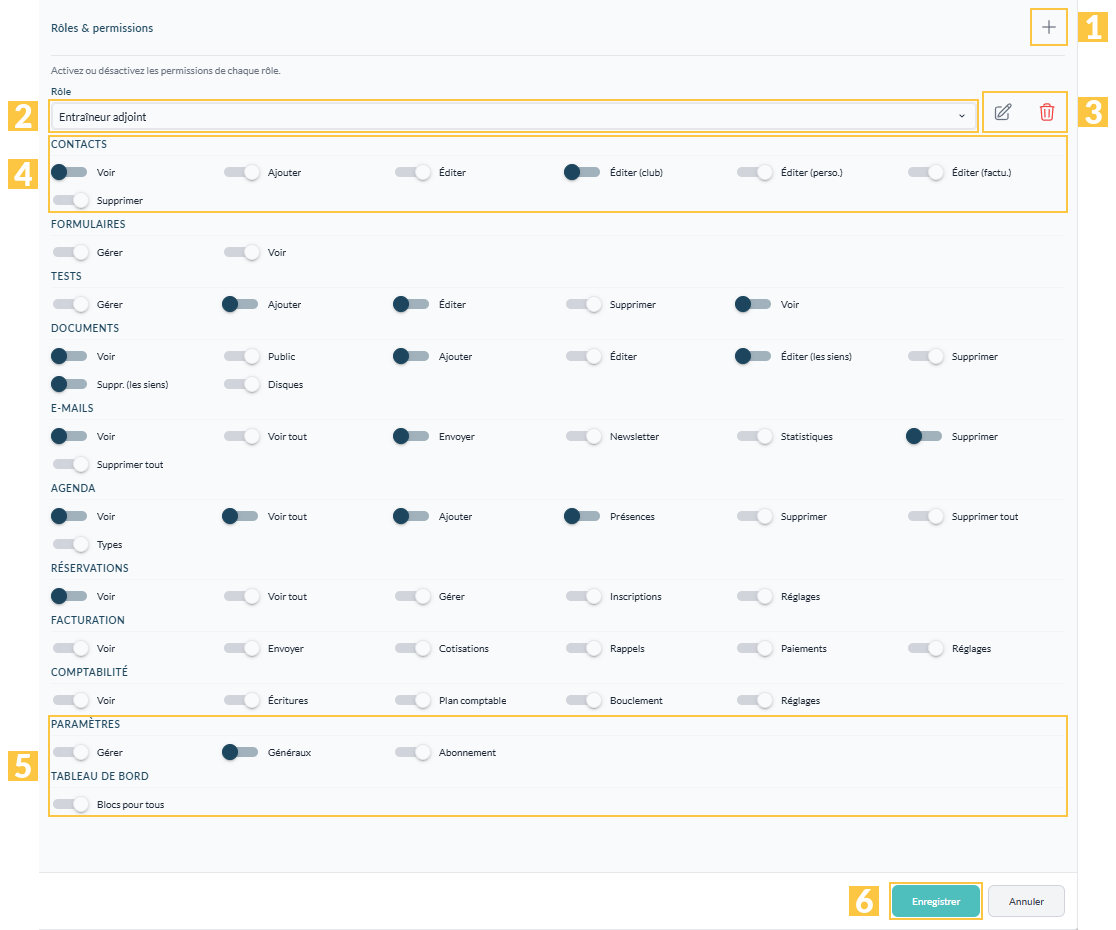Enable the Comptabilité Écritures permission
This screenshot has width=1116, height=930.
tap(242, 700)
